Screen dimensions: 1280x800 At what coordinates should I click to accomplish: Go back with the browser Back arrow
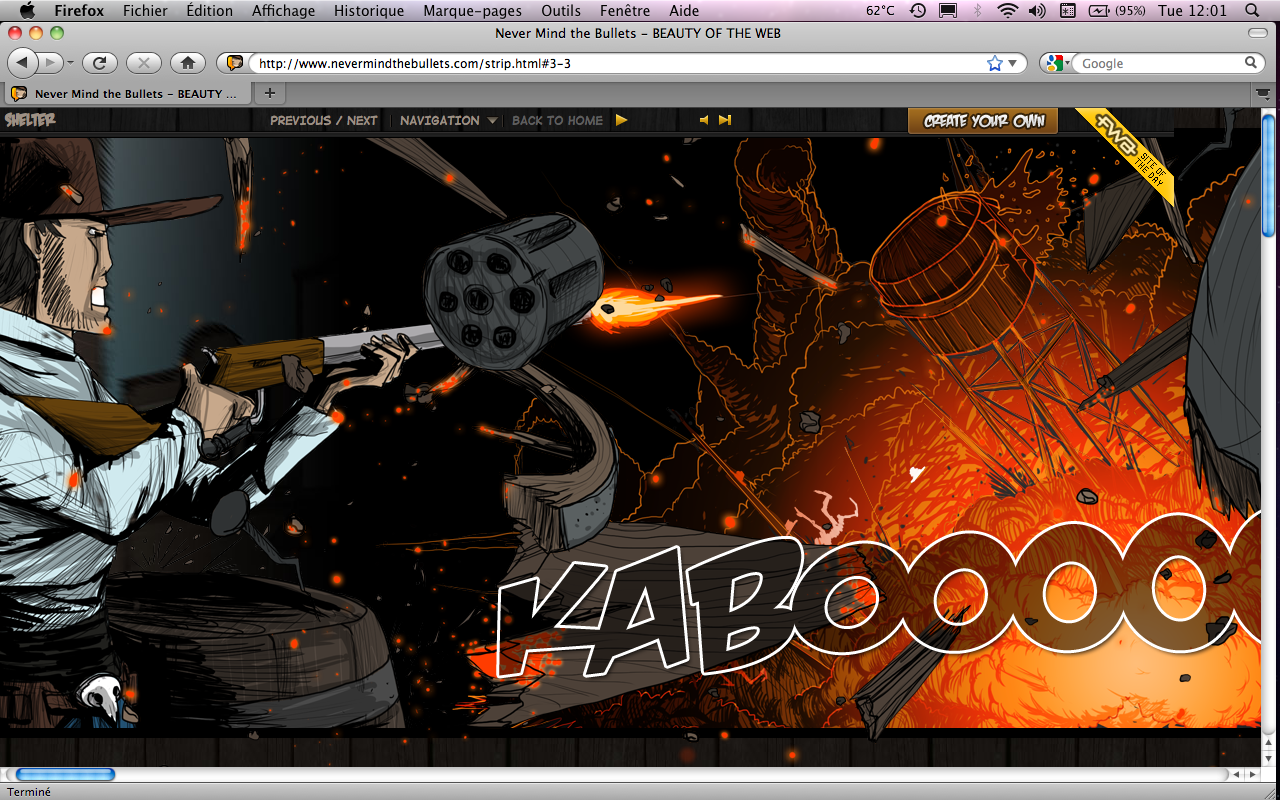tap(23, 62)
